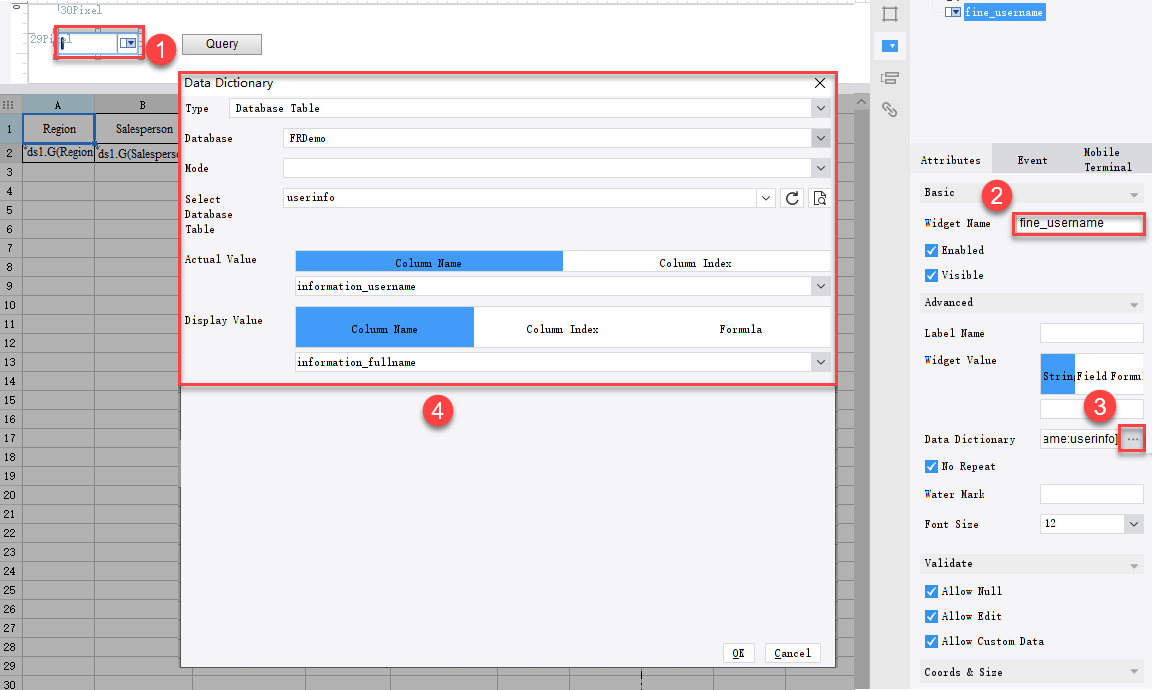The width and height of the screenshot is (1152, 690).
Task: Open the Data Dictionary ellipsis button
Action: (1133, 439)
